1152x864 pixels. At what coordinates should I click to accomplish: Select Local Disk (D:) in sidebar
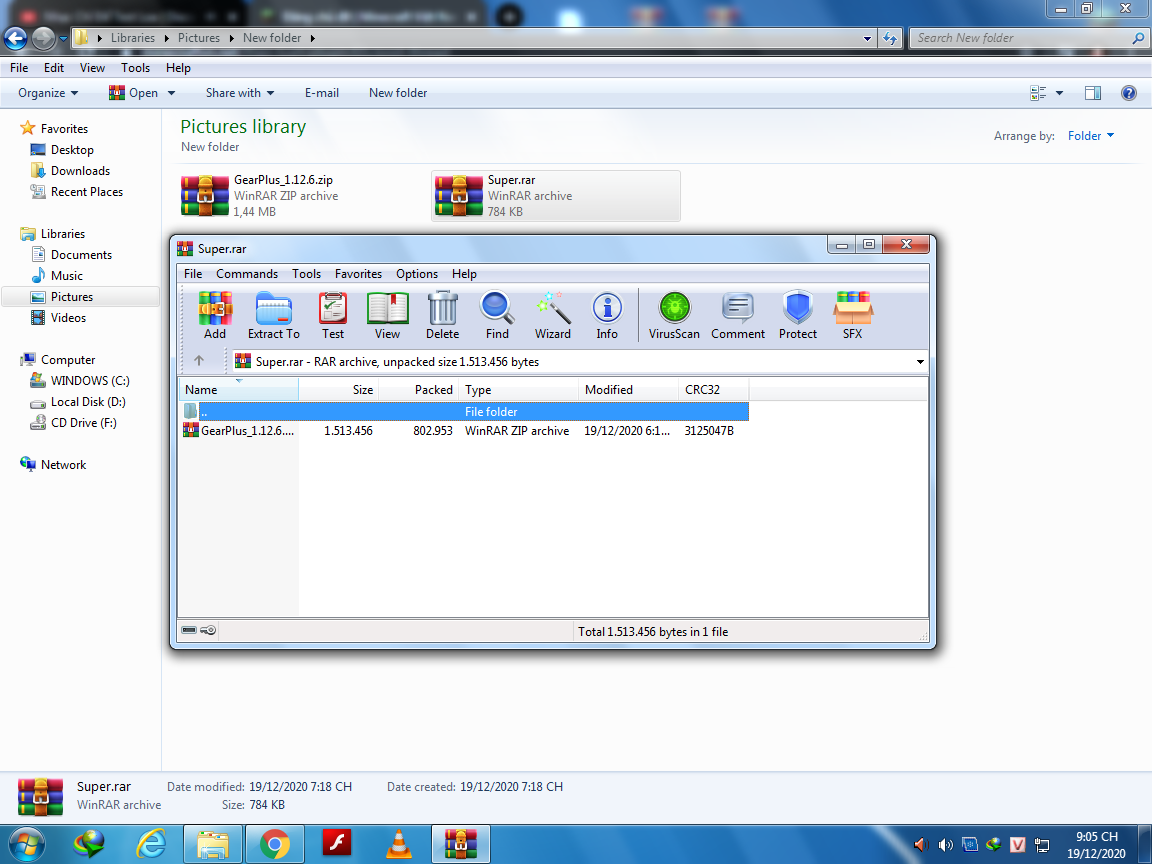87,402
